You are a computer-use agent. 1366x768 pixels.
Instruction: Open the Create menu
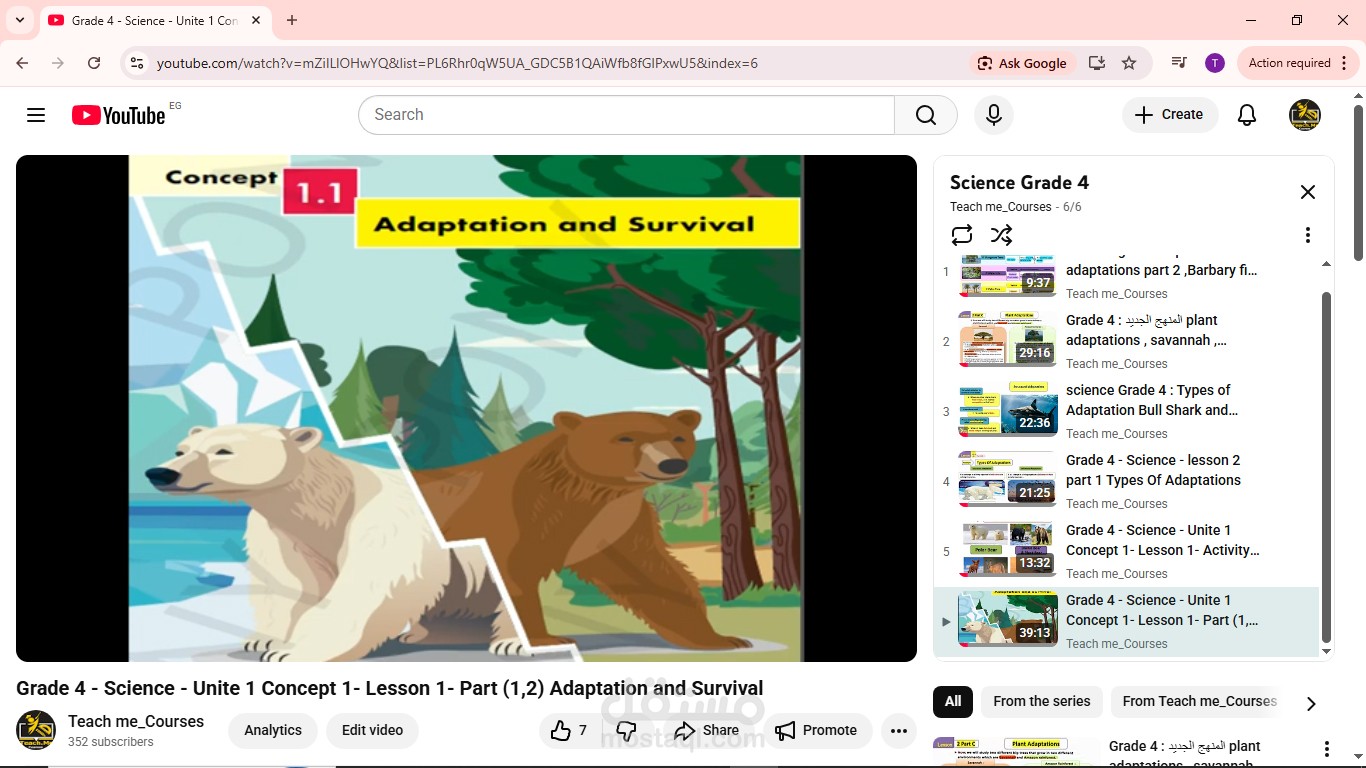point(1169,114)
